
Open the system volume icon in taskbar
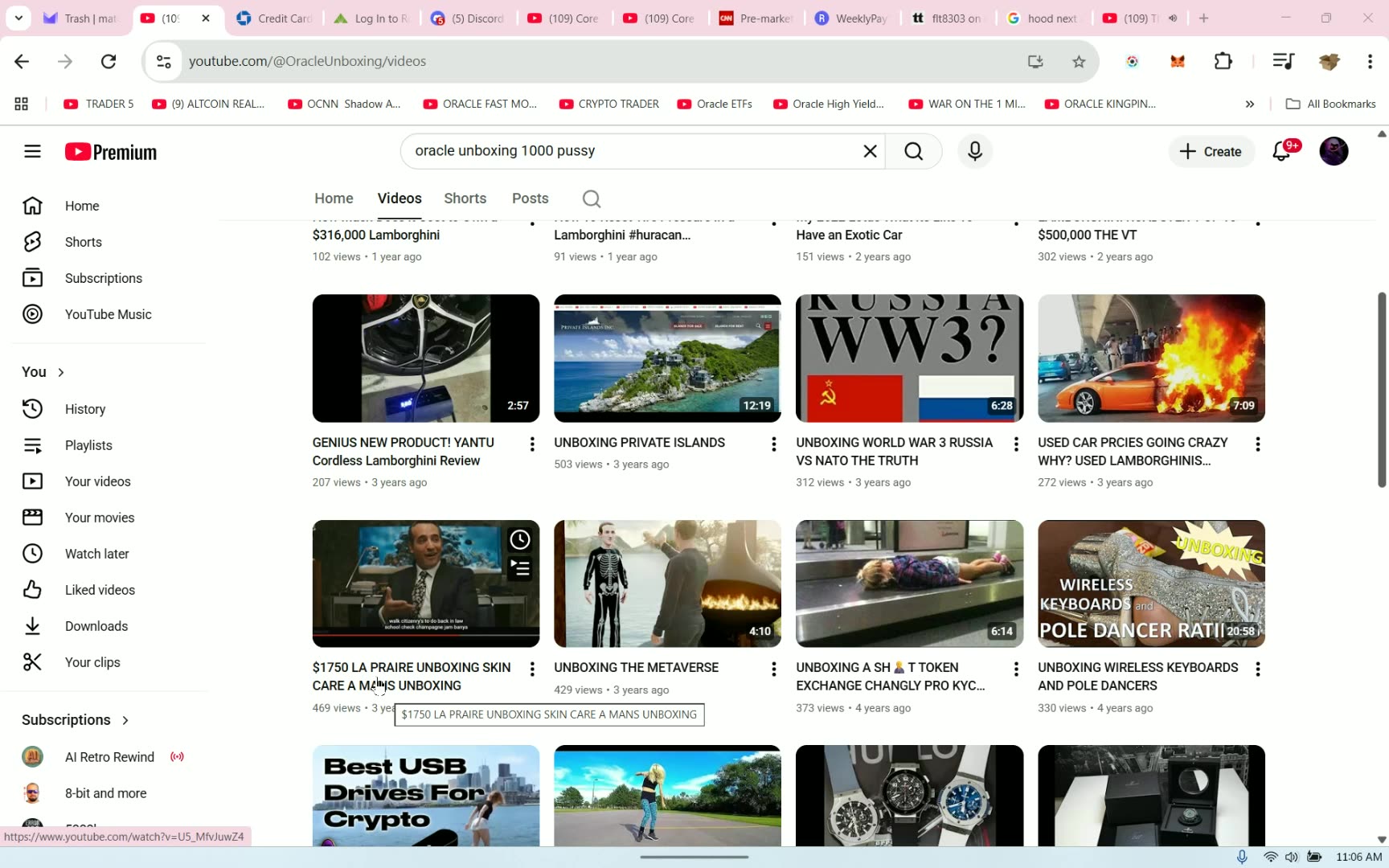(x=1292, y=857)
